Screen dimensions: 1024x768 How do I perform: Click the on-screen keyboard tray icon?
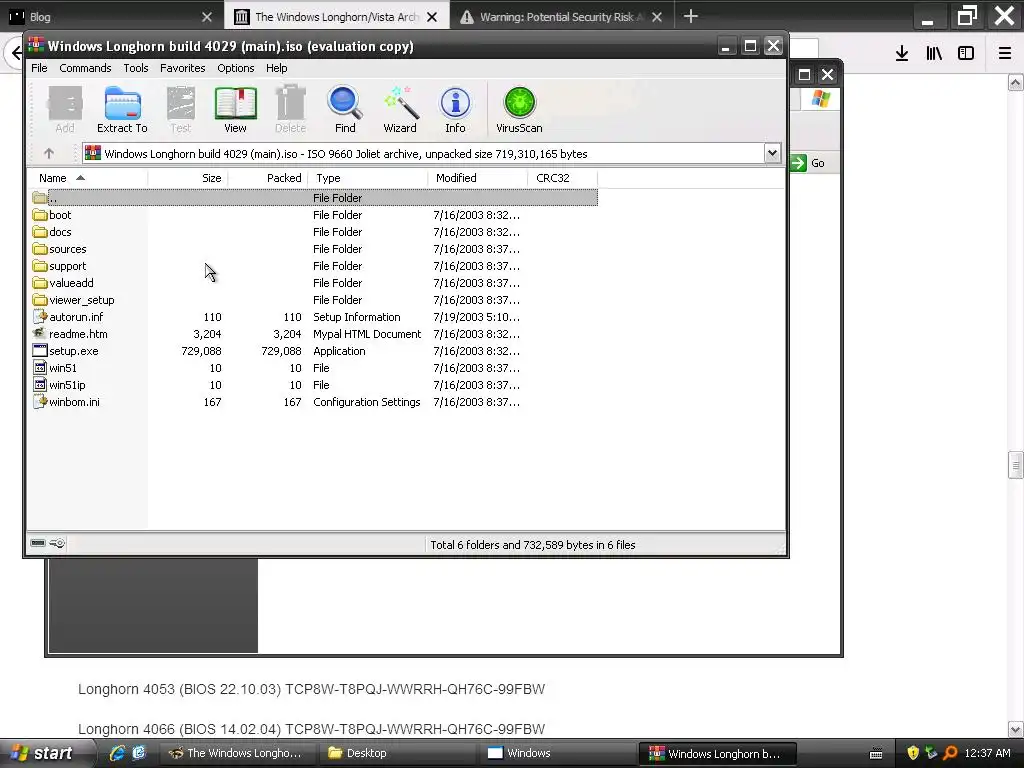[876, 754]
